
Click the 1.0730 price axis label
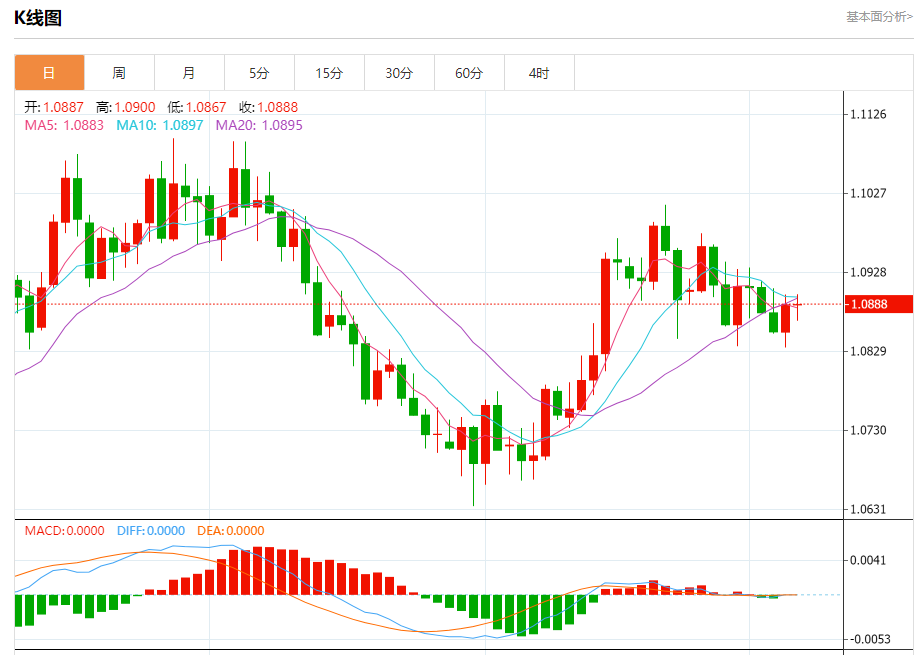tap(868, 430)
